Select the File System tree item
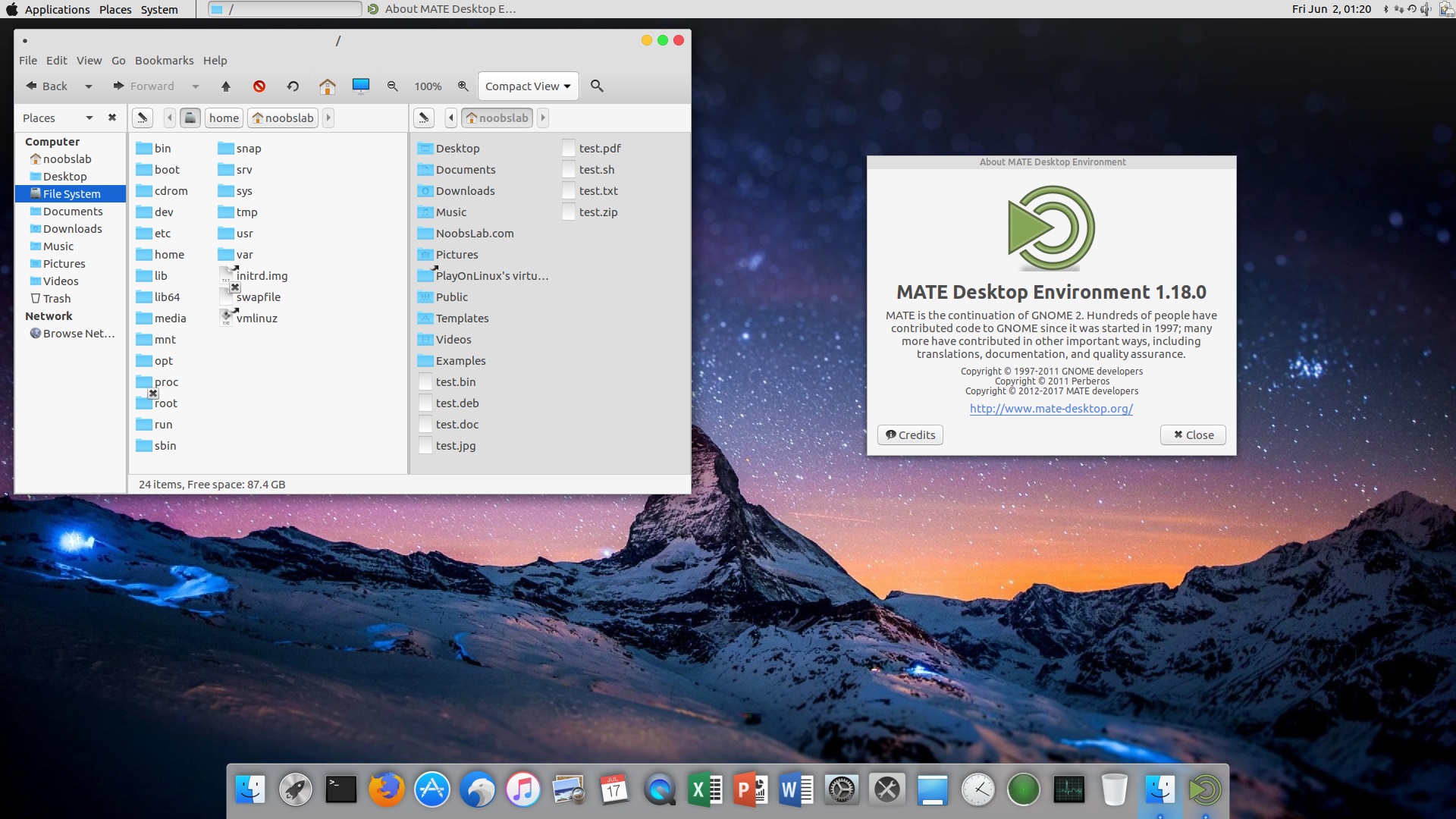 pyautogui.click(x=72, y=193)
